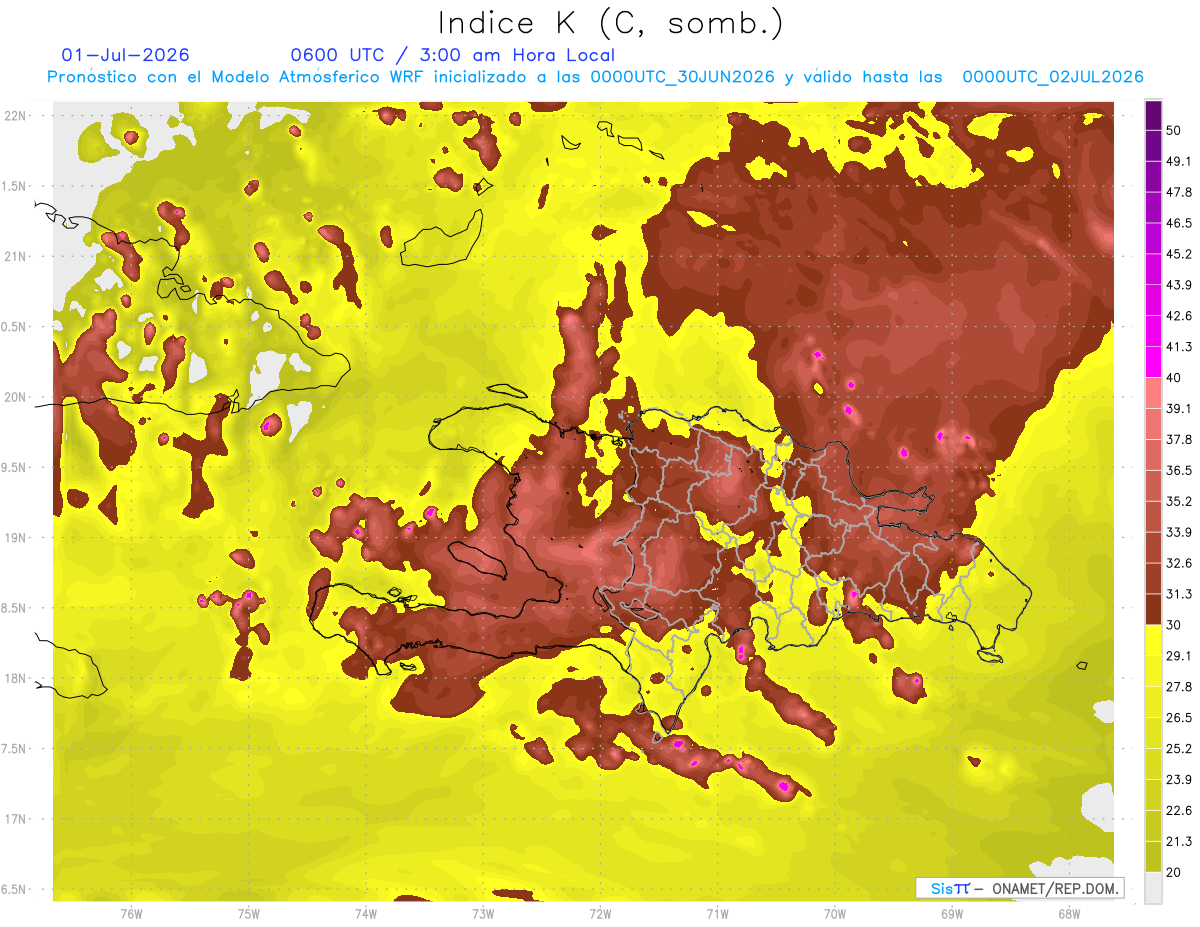Viewport: 1200px width, 927px height.
Task: Click the "18N" latitude label
Action: pos(14,678)
